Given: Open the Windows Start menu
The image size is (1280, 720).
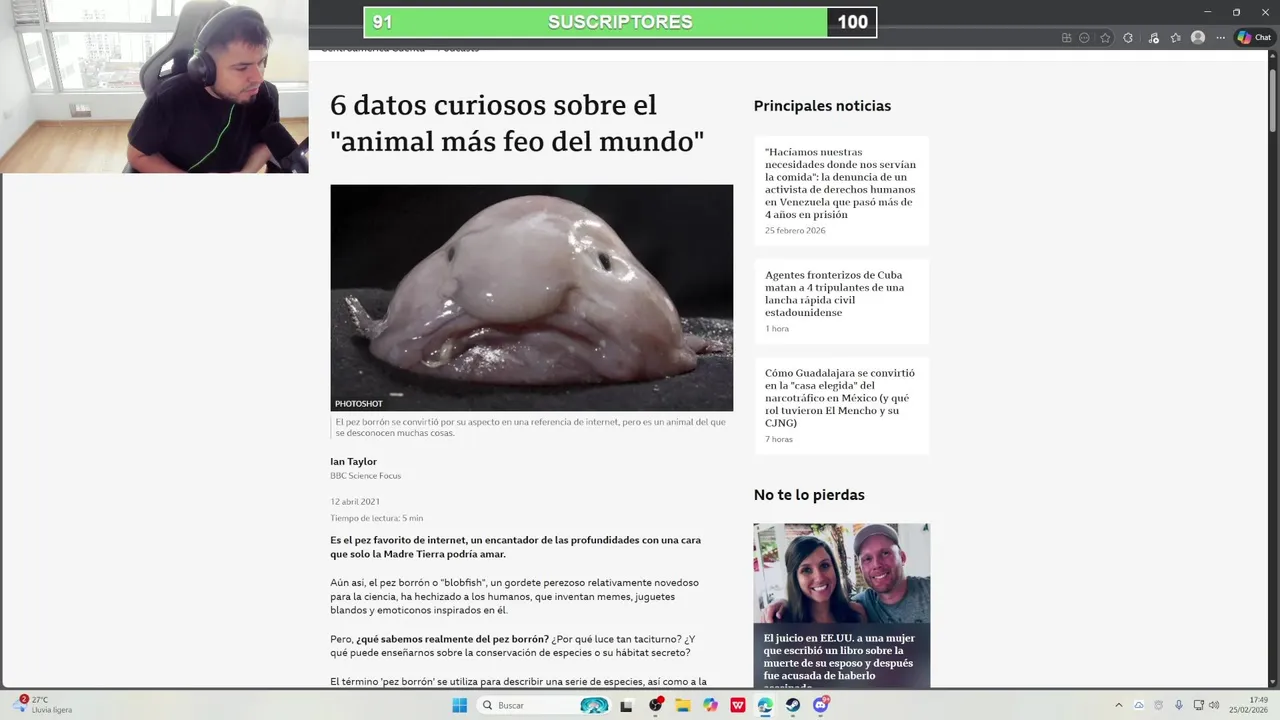Looking at the screenshot, I should tap(460, 705).
